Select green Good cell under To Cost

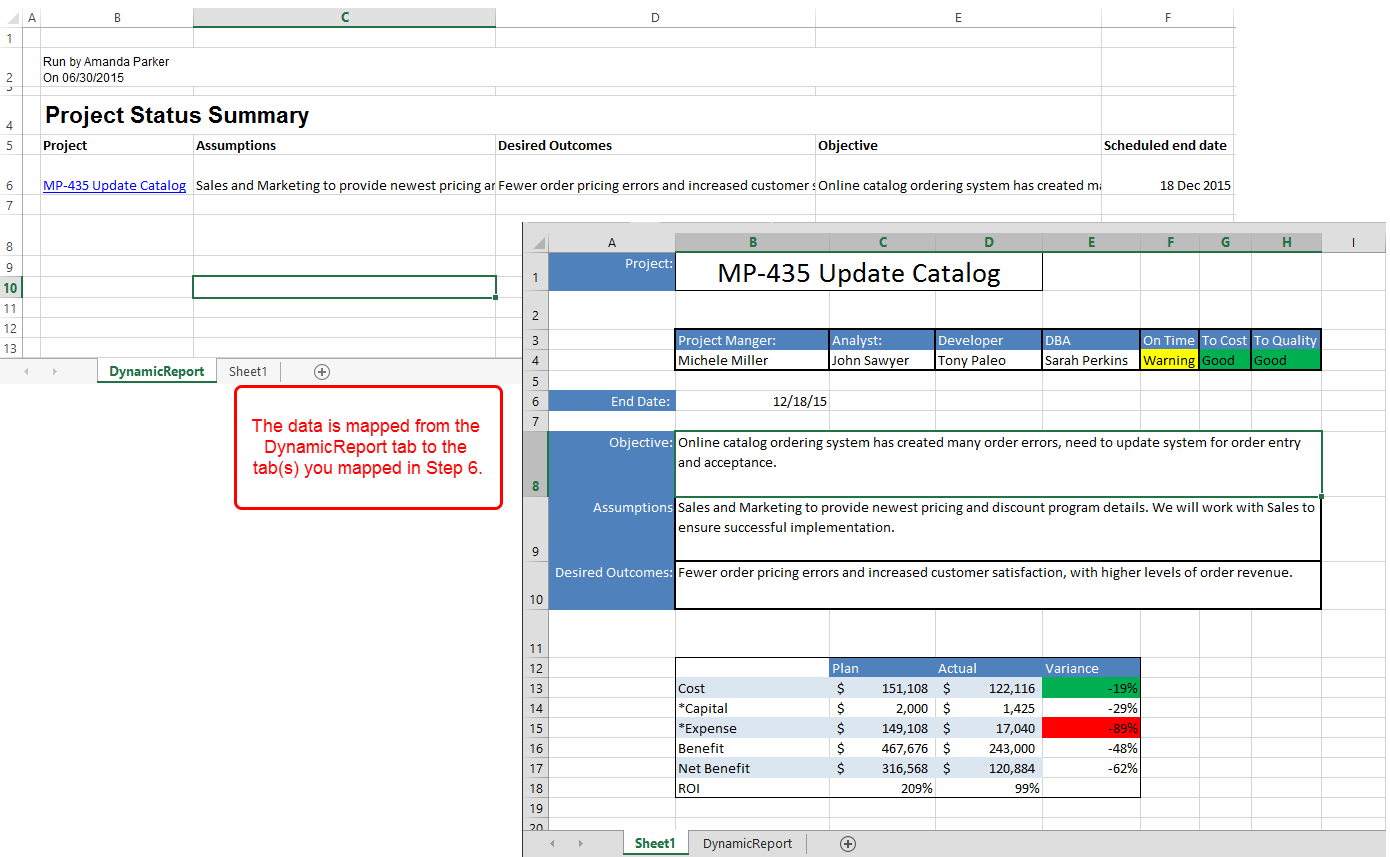pos(1225,360)
